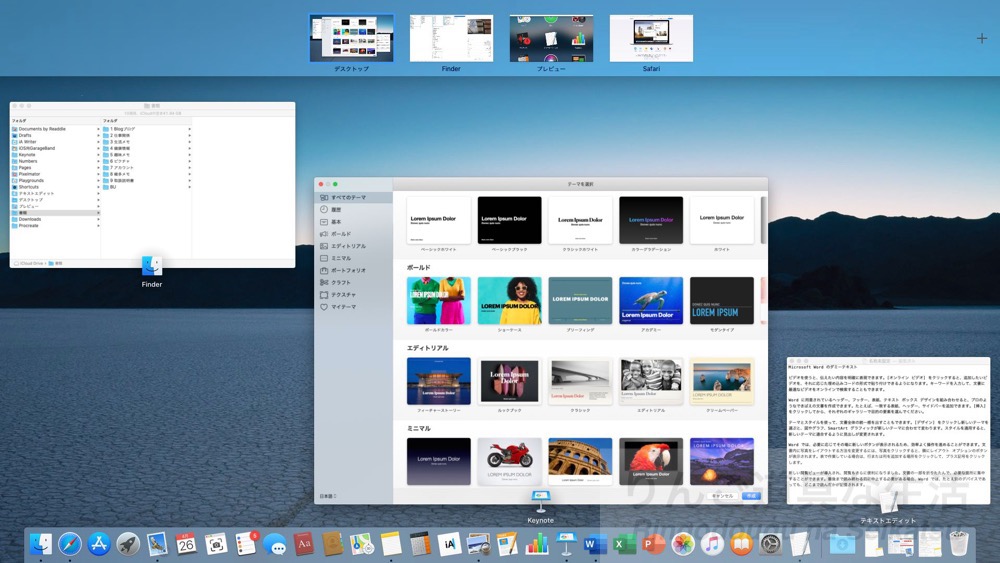
Task: Open the Dictionary app in Dock
Action: point(304,544)
